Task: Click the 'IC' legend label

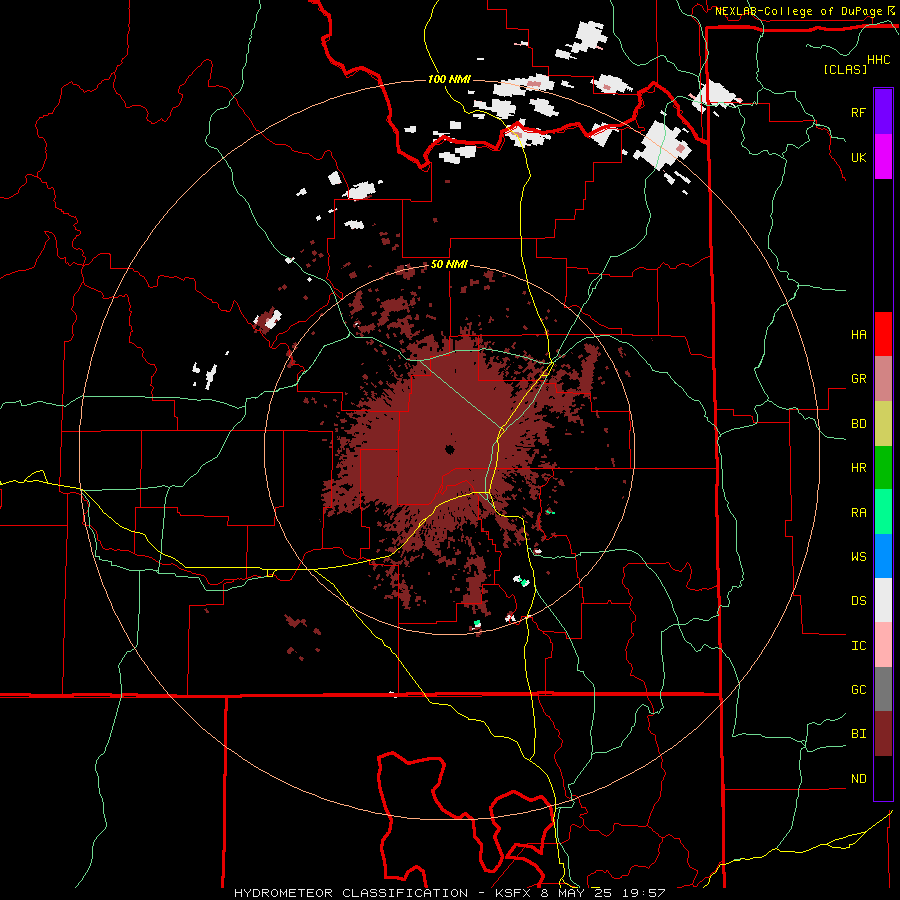Action: coord(858,645)
